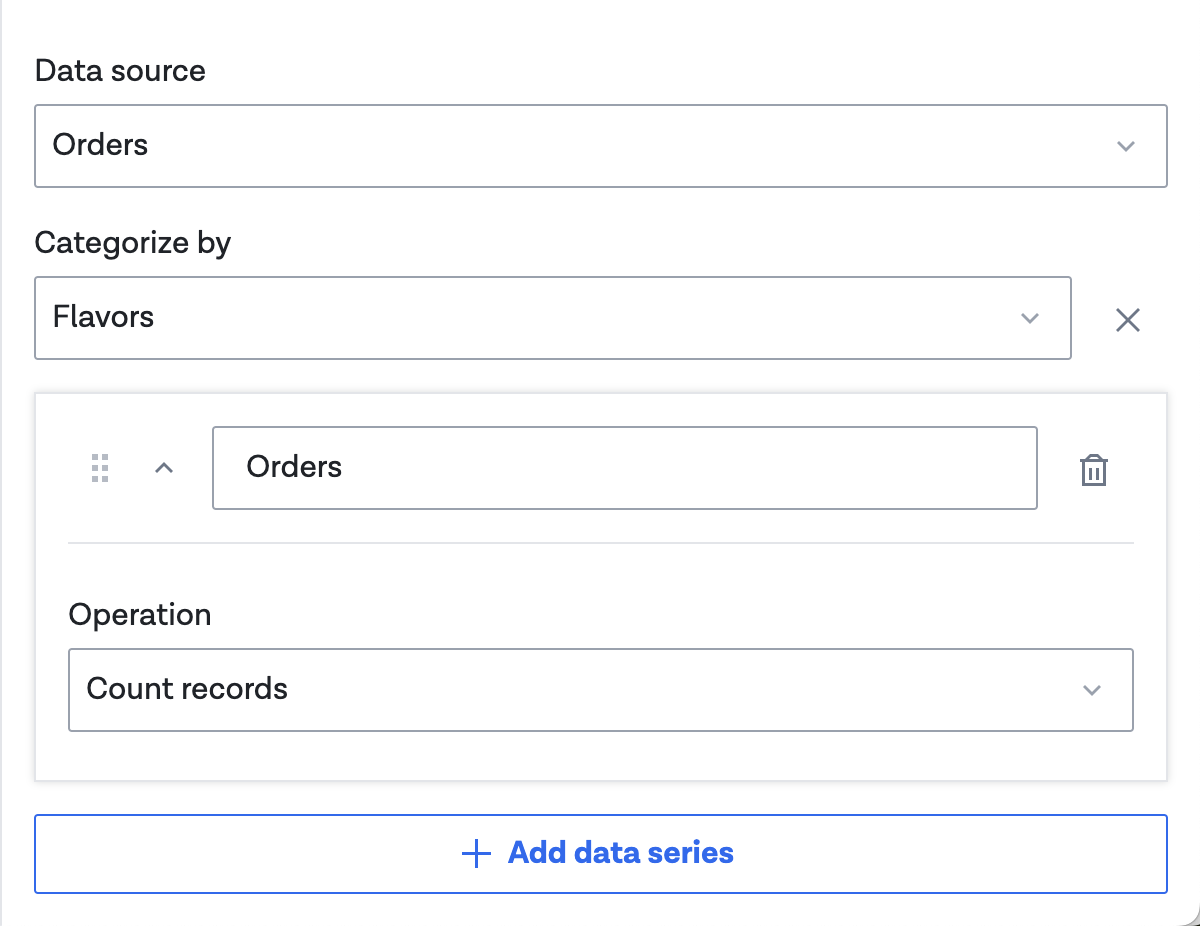Collapse the Orders data series panel
Screen dimensions: 1200x926
(x=164, y=468)
